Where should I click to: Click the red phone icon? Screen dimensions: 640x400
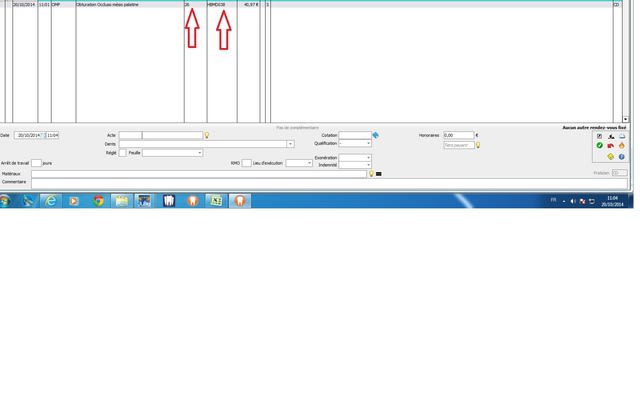click(610, 145)
